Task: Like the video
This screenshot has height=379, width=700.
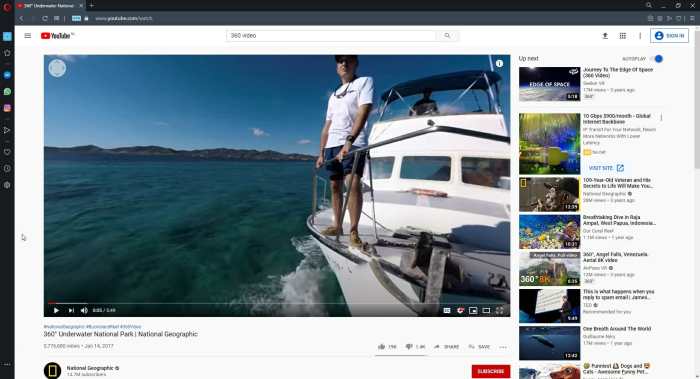Action: pos(388,347)
